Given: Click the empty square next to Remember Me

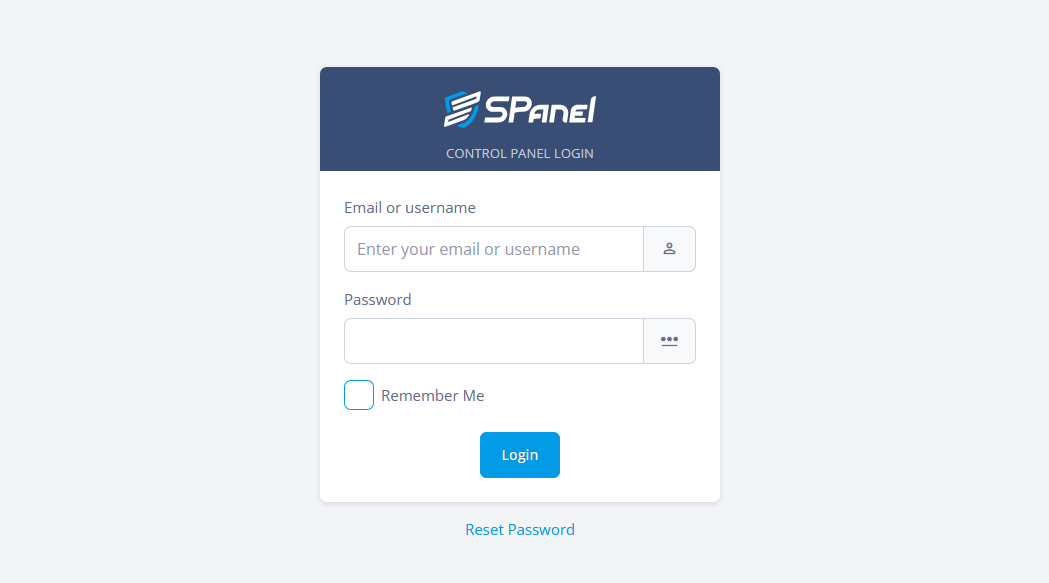Looking at the screenshot, I should pyautogui.click(x=359, y=395).
